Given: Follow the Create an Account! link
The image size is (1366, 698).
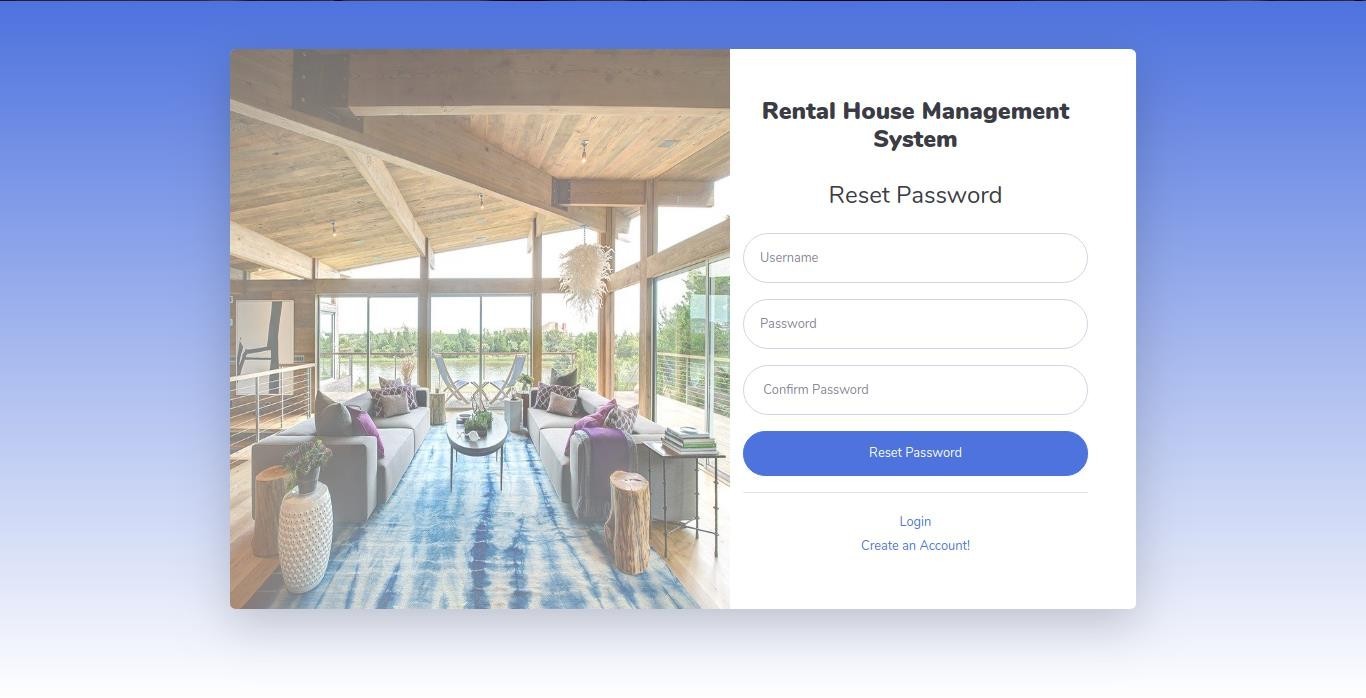Looking at the screenshot, I should pos(915,545).
